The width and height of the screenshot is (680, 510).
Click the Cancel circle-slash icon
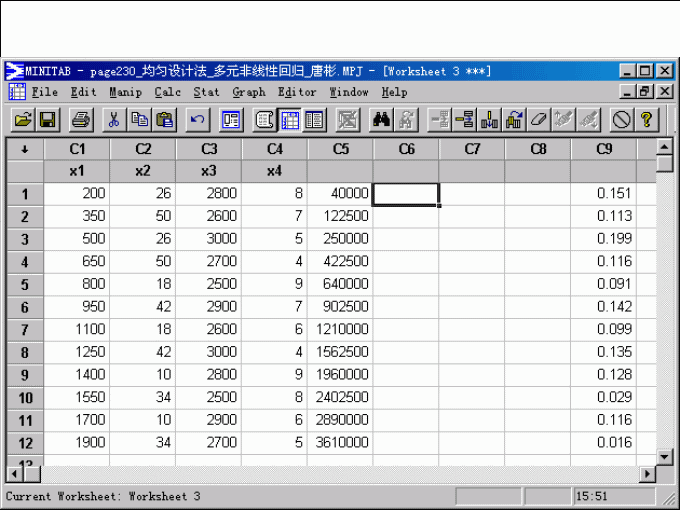tap(622, 120)
